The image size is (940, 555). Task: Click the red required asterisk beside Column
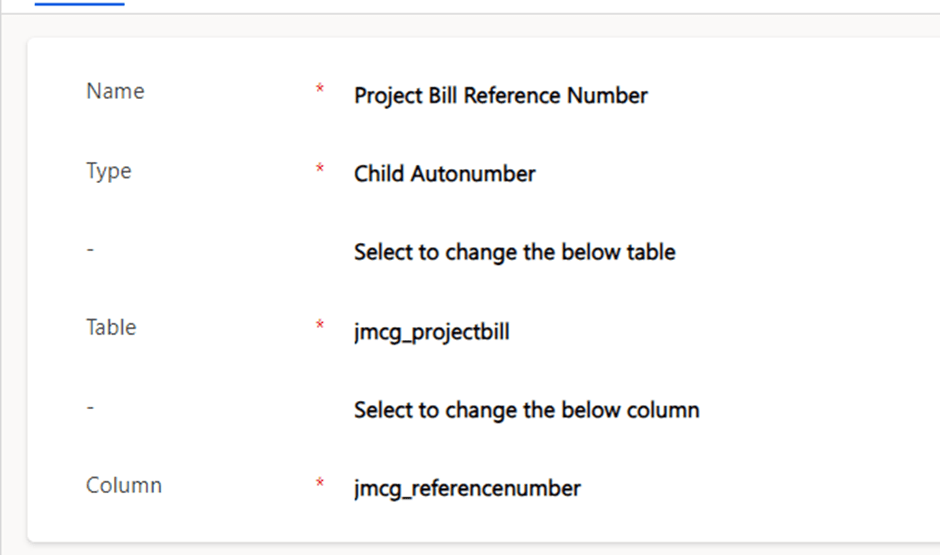320,485
